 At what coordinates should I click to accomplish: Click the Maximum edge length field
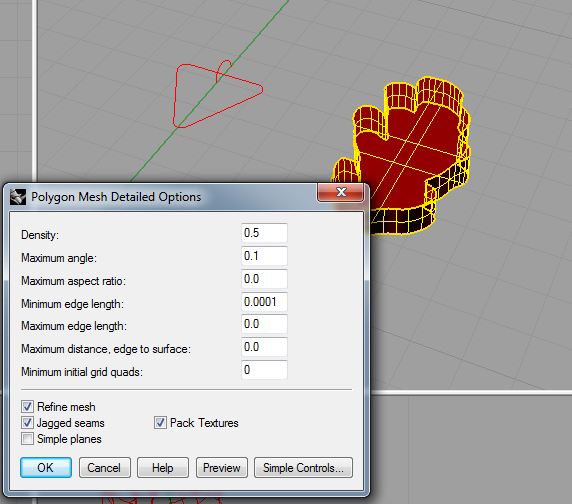(264, 324)
